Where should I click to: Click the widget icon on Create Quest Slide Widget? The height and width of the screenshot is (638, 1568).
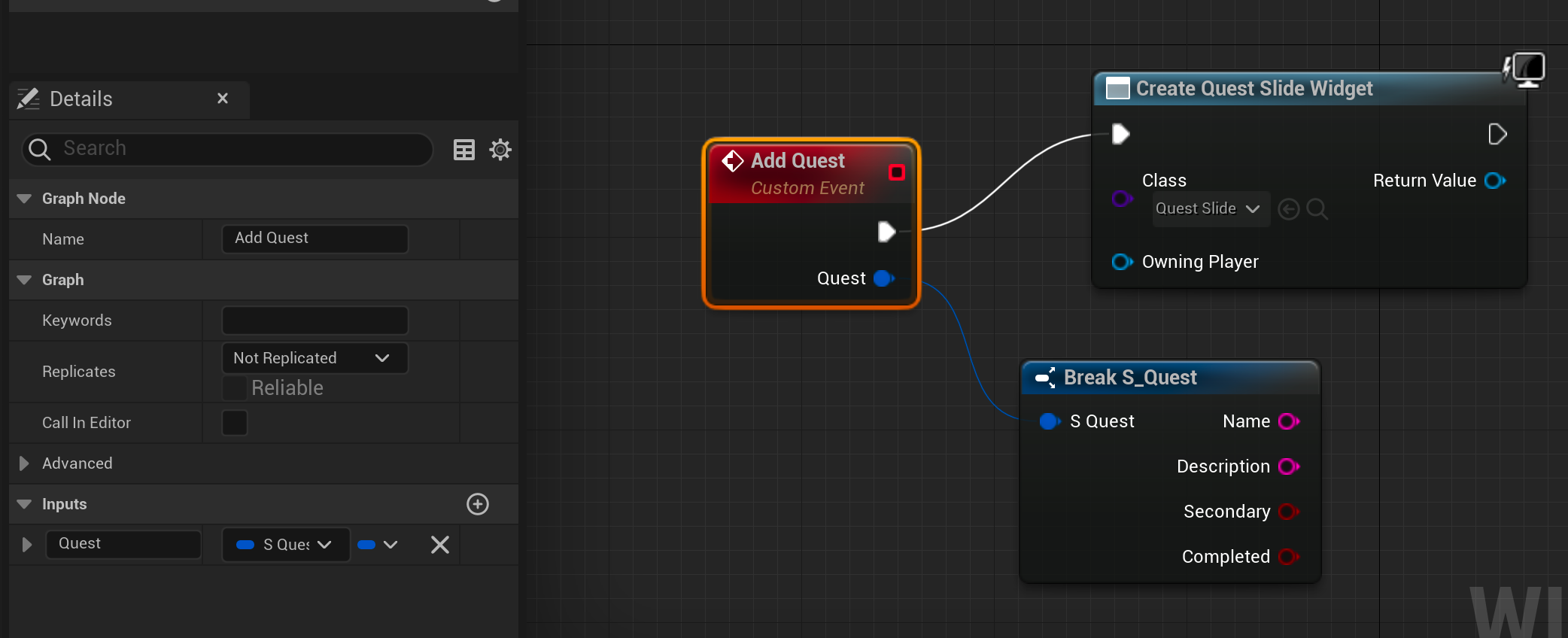1118,89
